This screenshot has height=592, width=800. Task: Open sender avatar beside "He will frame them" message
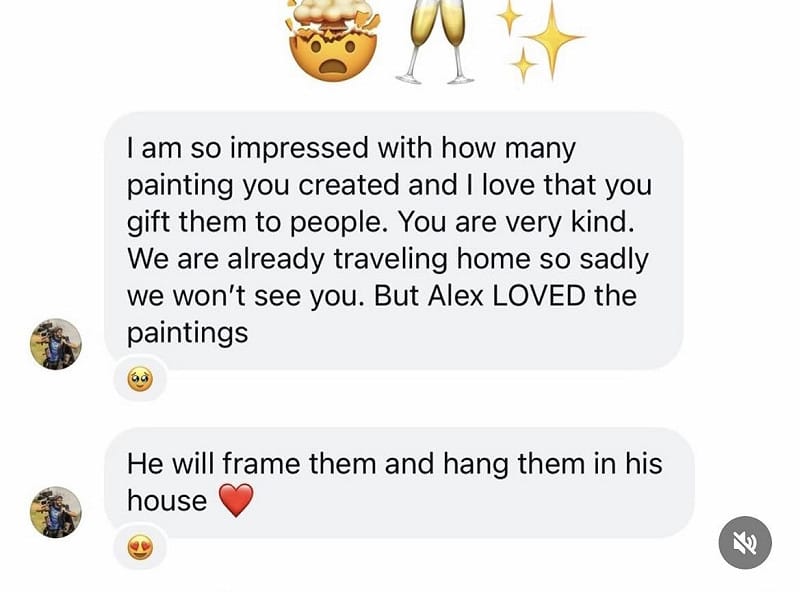pyautogui.click(x=56, y=512)
